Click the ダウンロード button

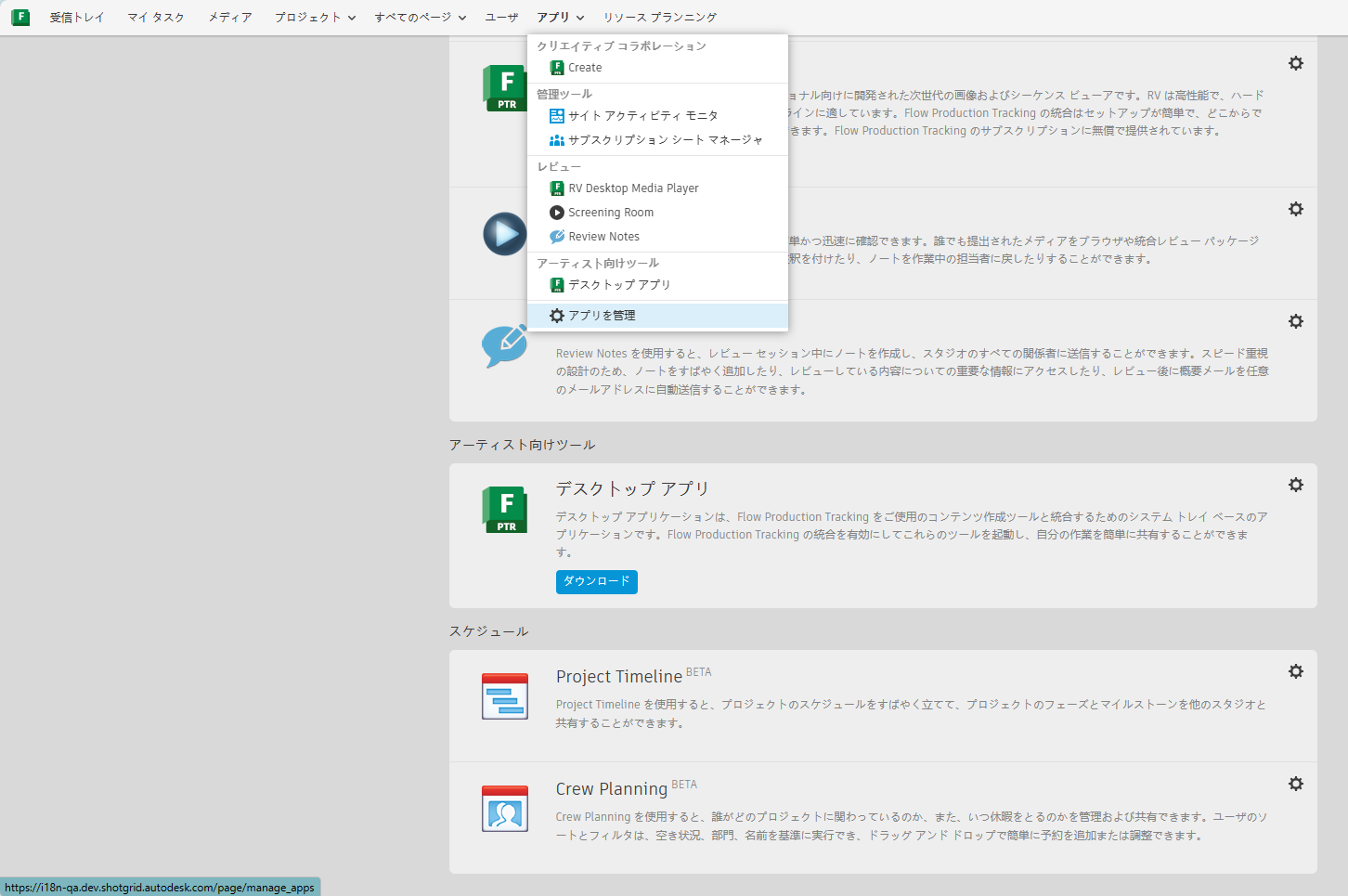click(597, 581)
